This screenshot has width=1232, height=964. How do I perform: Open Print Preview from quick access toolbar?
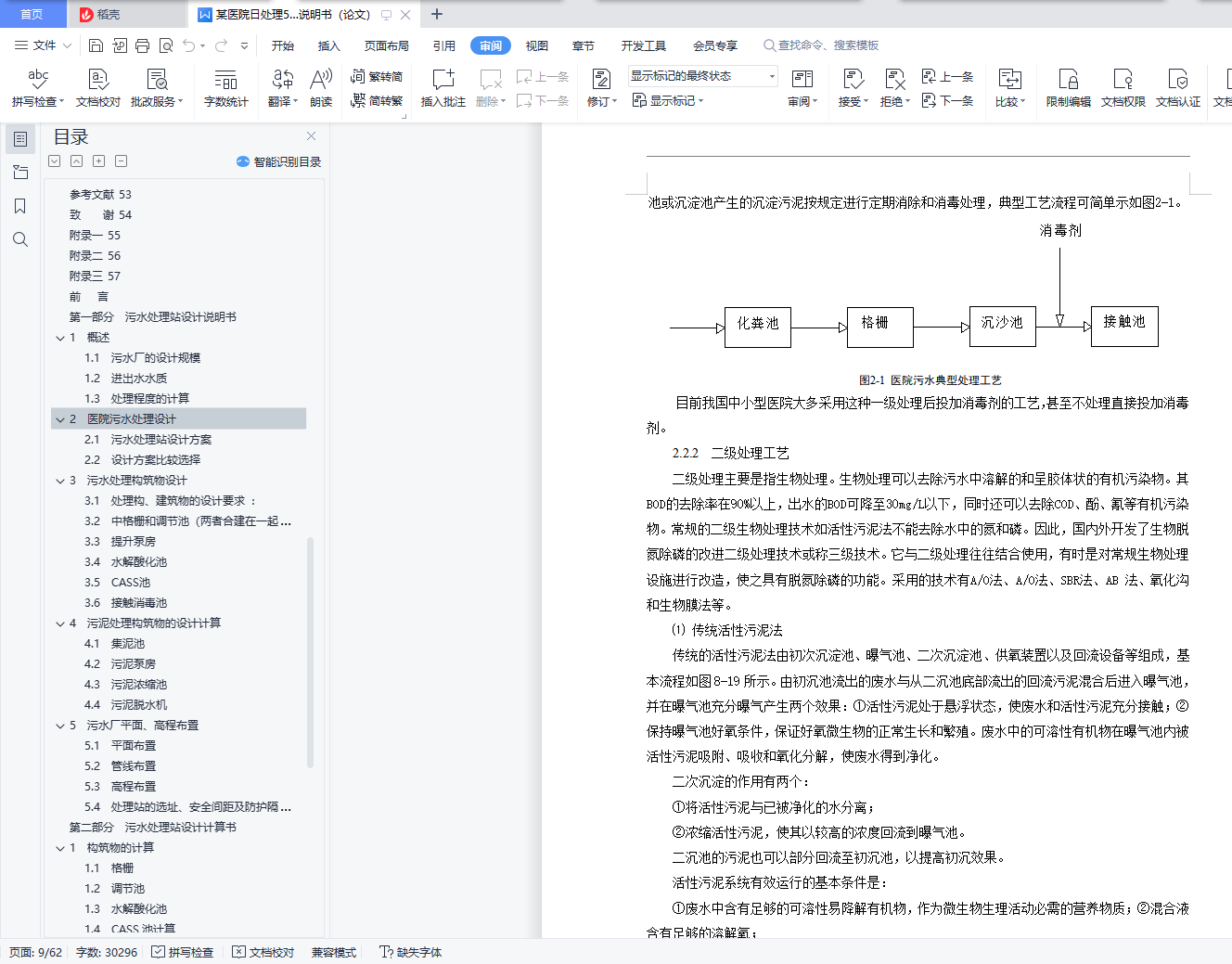166,45
